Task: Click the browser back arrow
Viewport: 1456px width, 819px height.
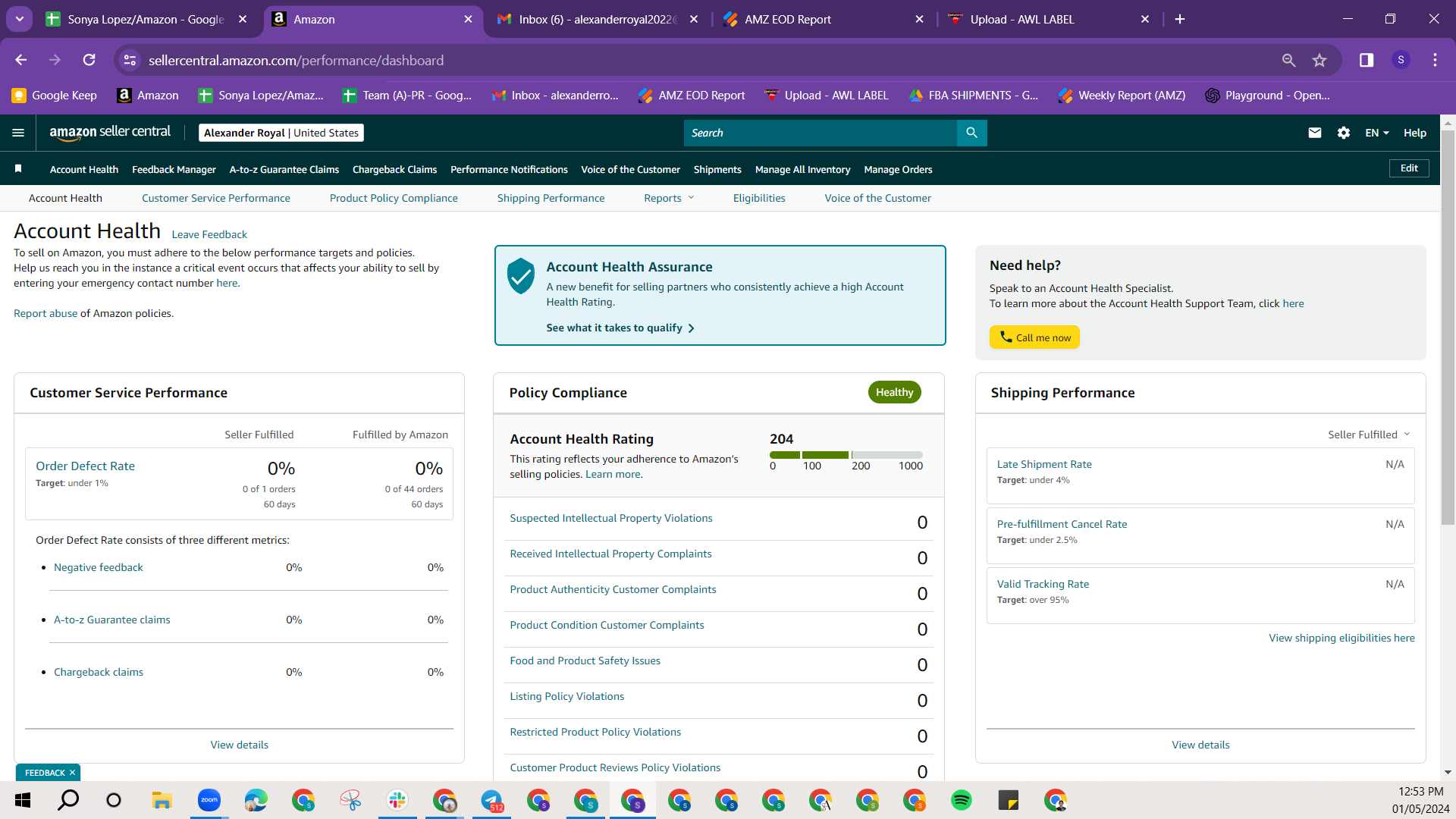Action: (x=21, y=60)
